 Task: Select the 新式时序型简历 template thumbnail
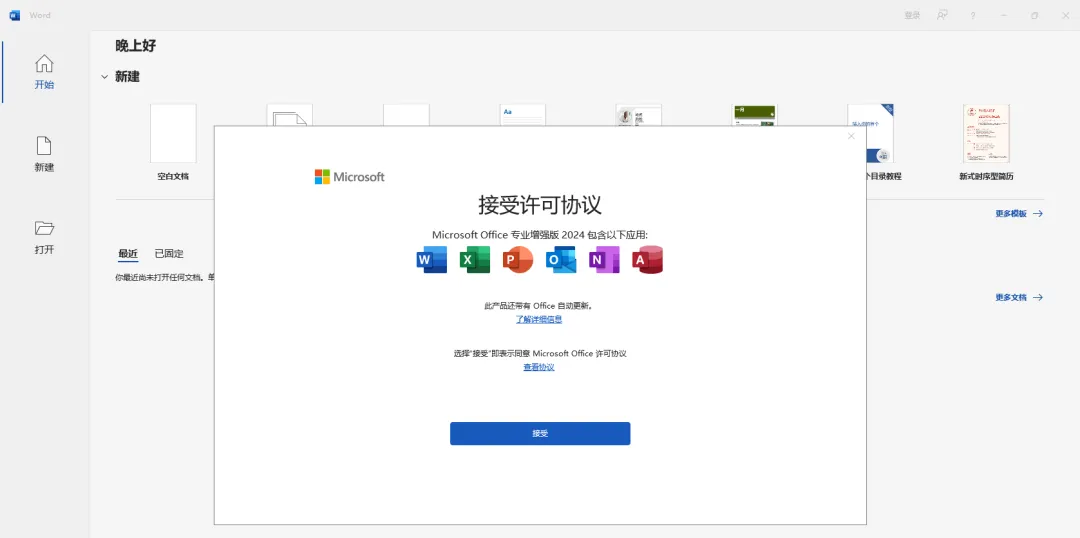[x=986, y=134]
